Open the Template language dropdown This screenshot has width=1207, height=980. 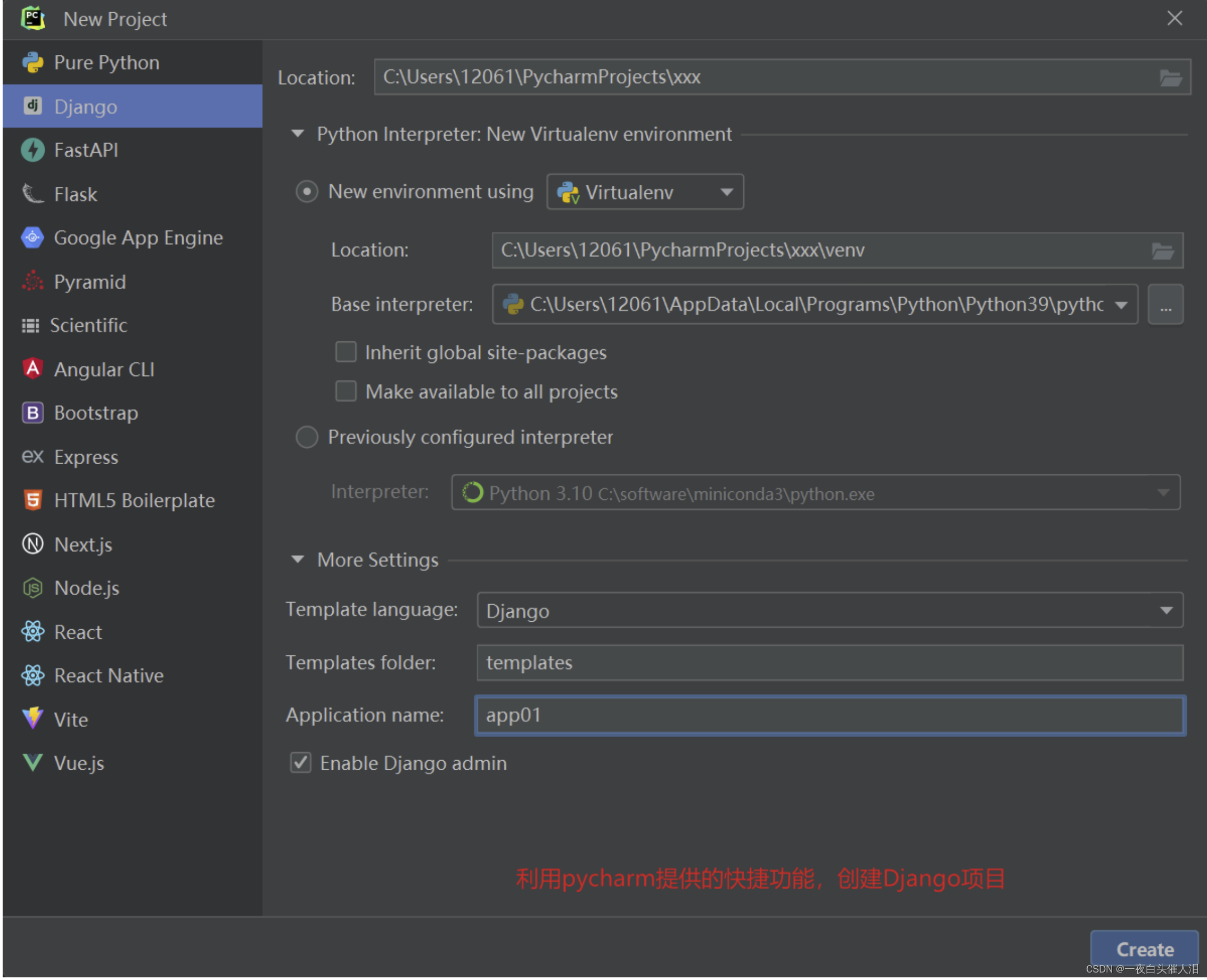pos(830,611)
